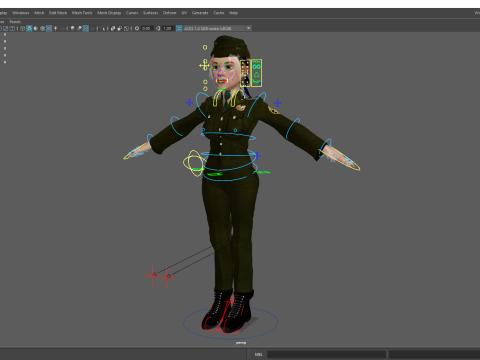This screenshot has height=360, width=480.
Task: Click the MEL command line input
Action: click(326, 354)
